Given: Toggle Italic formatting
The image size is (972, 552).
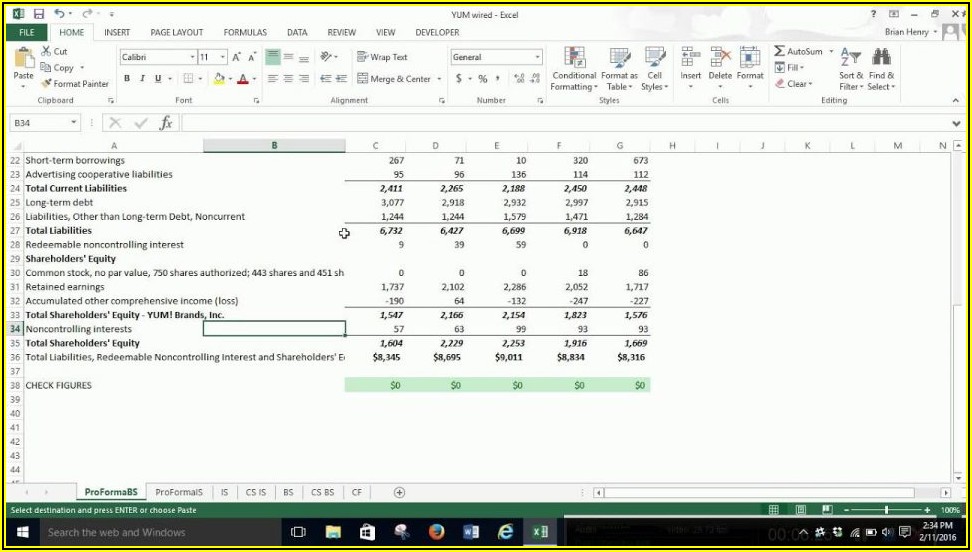Looking at the screenshot, I should click(x=142, y=79).
